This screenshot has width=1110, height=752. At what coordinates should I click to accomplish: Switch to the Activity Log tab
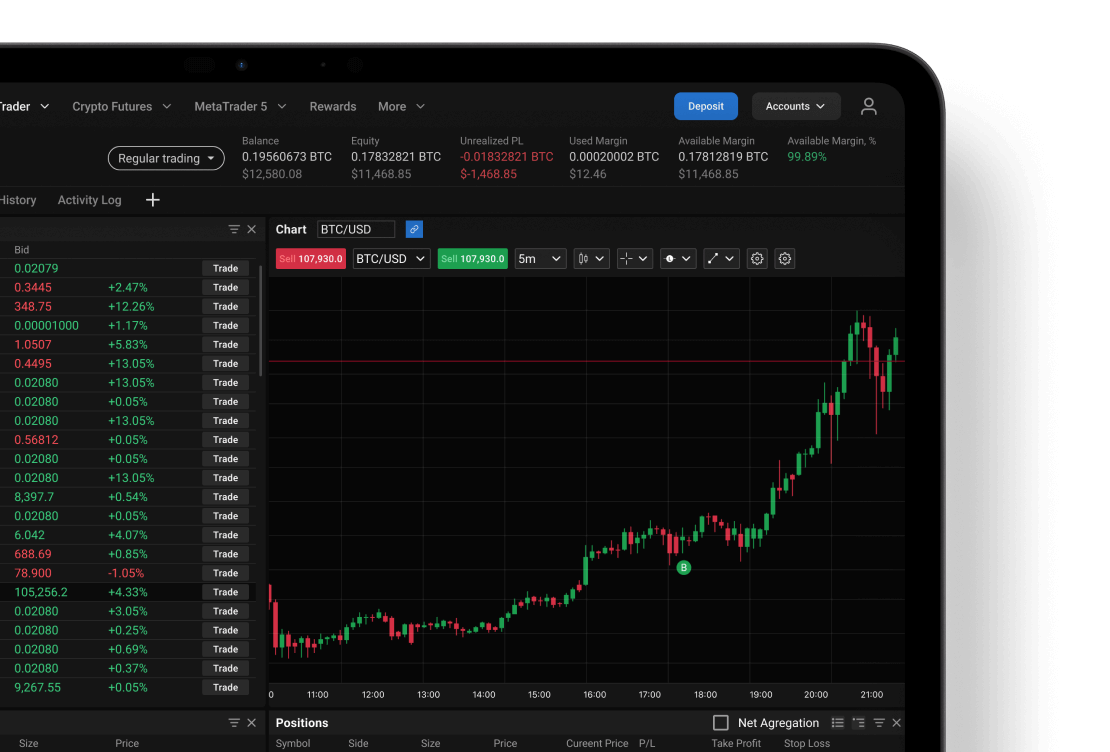pos(89,200)
